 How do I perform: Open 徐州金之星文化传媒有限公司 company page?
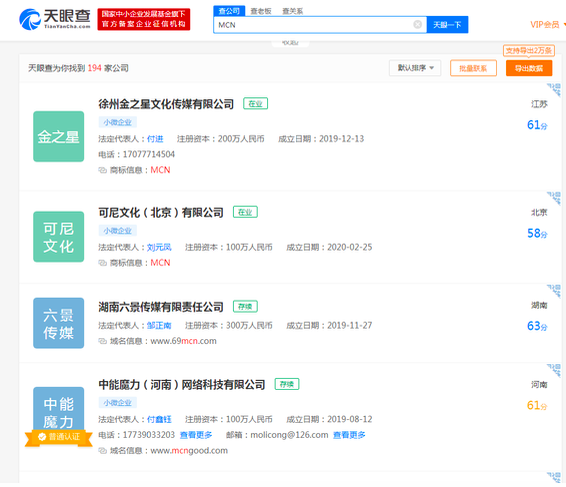point(166,104)
